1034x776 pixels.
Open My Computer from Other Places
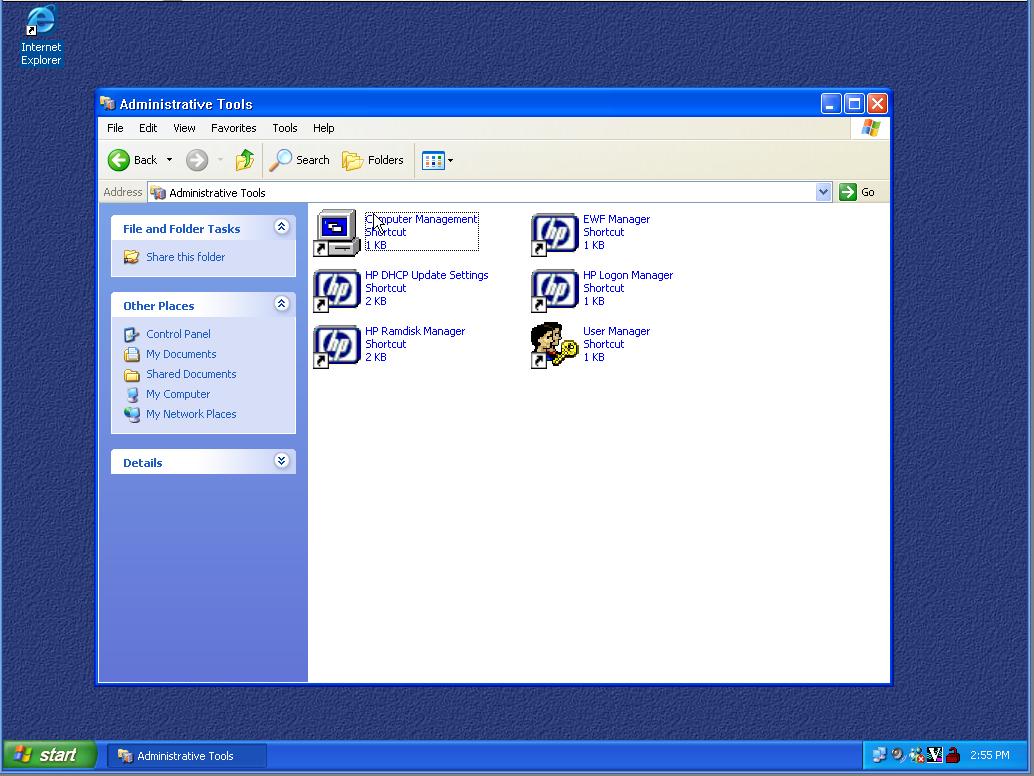tap(167, 394)
